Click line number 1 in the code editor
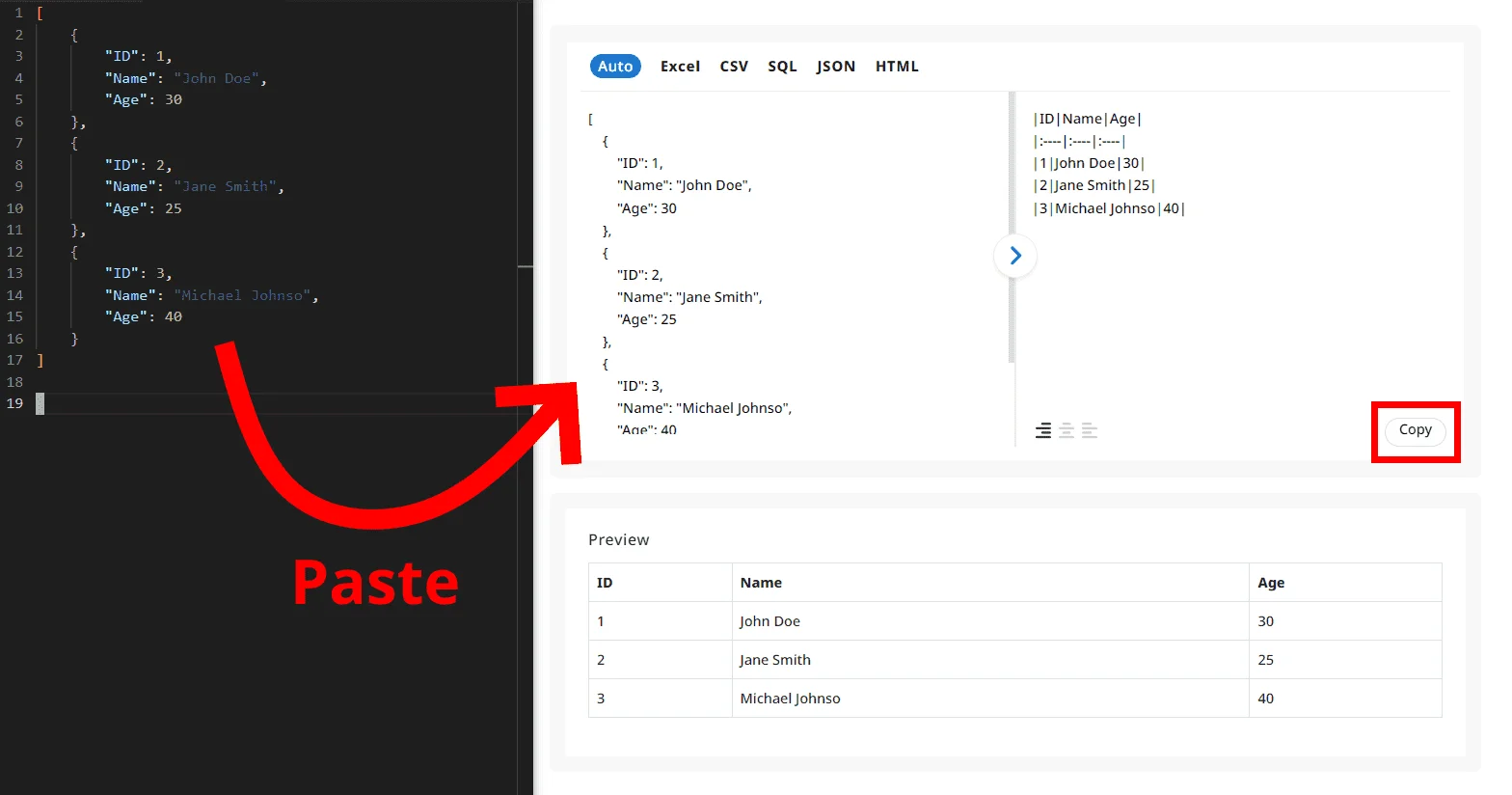The image size is (1512, 795). coord(18,13)
